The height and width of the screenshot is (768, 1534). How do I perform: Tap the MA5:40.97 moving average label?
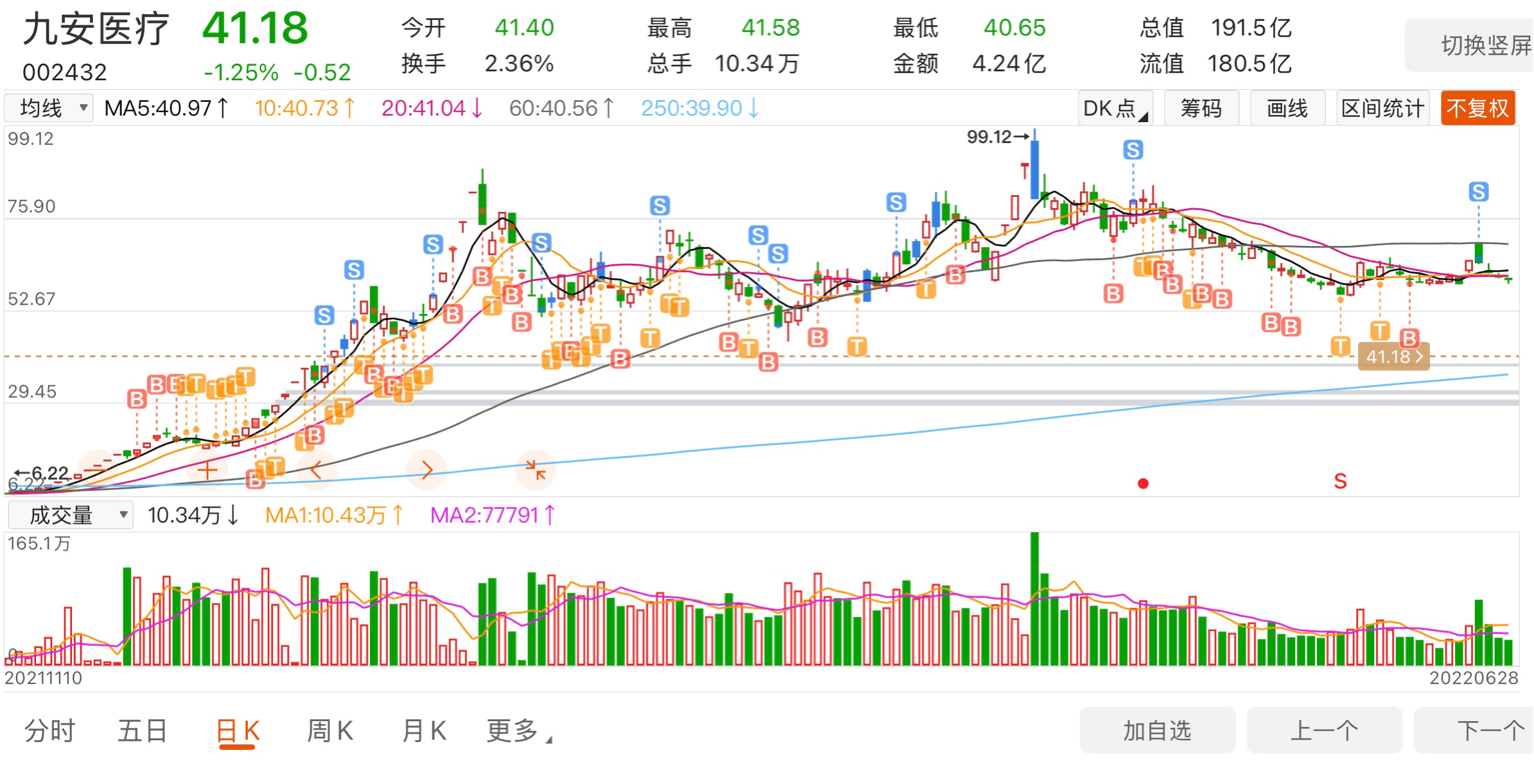(167, 108)
